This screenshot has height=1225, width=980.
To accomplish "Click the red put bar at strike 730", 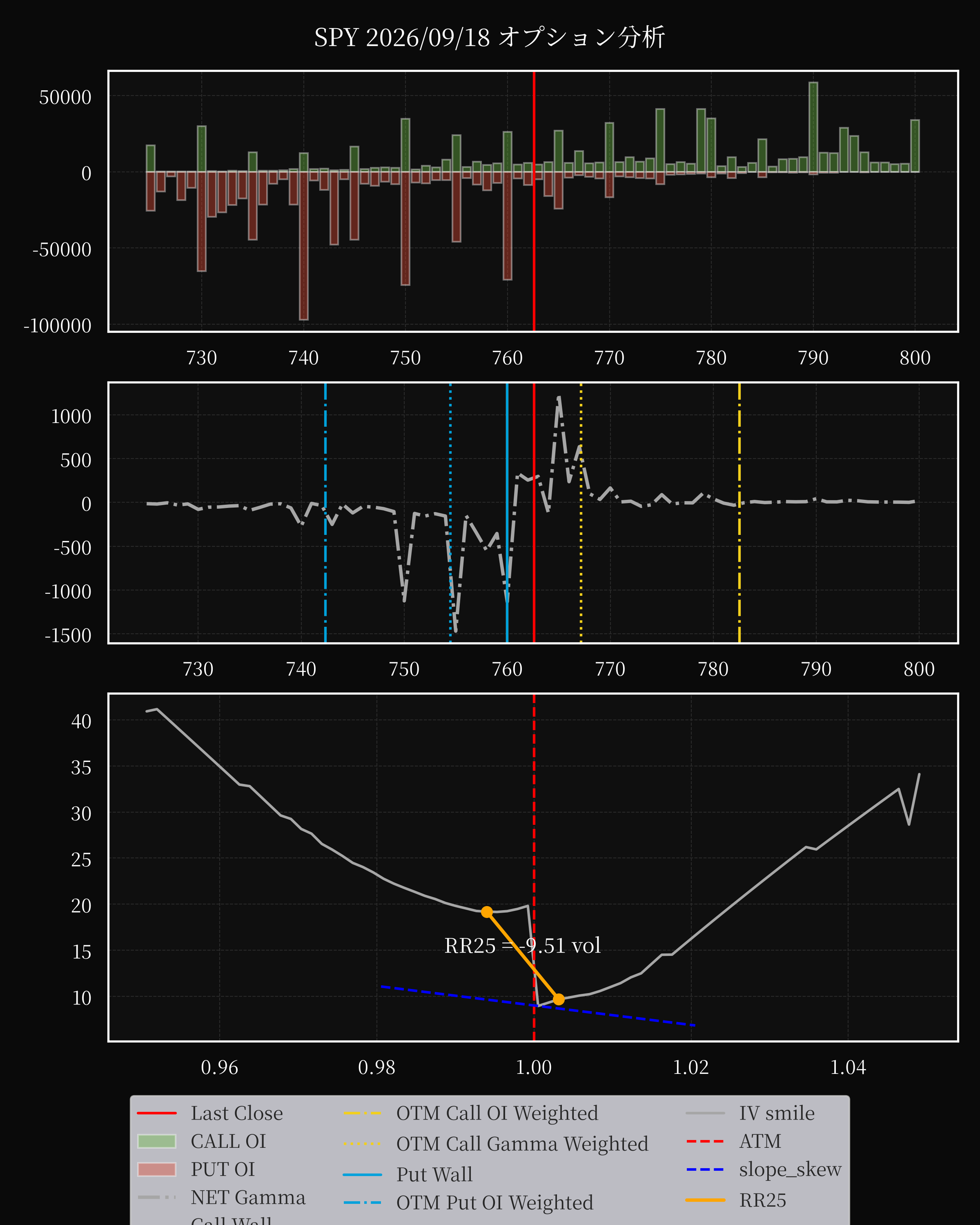I will (x=202, y=222).
